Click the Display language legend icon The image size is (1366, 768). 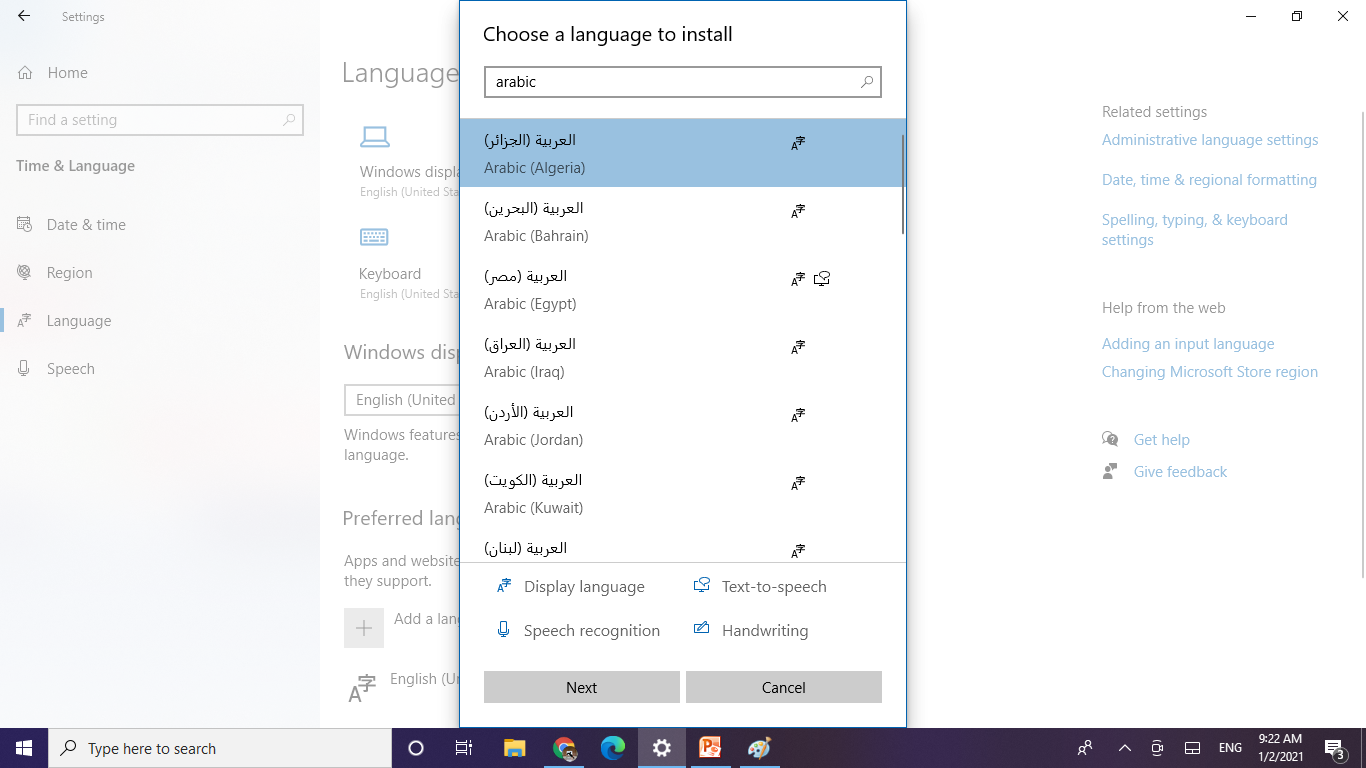coord(503,585)
